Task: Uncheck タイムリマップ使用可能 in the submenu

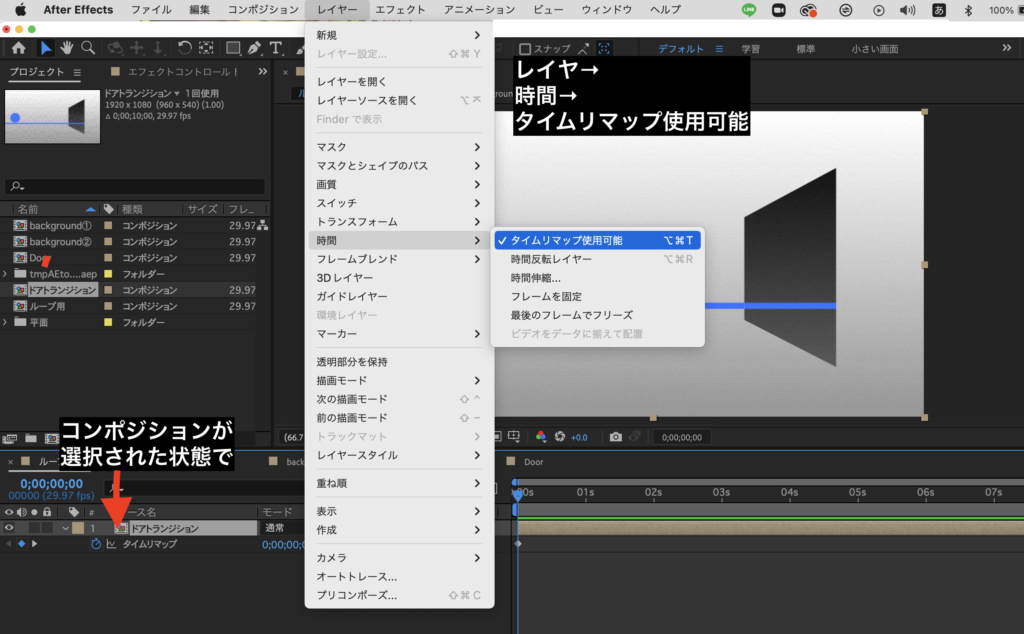Action: click(x=566, y=241)
